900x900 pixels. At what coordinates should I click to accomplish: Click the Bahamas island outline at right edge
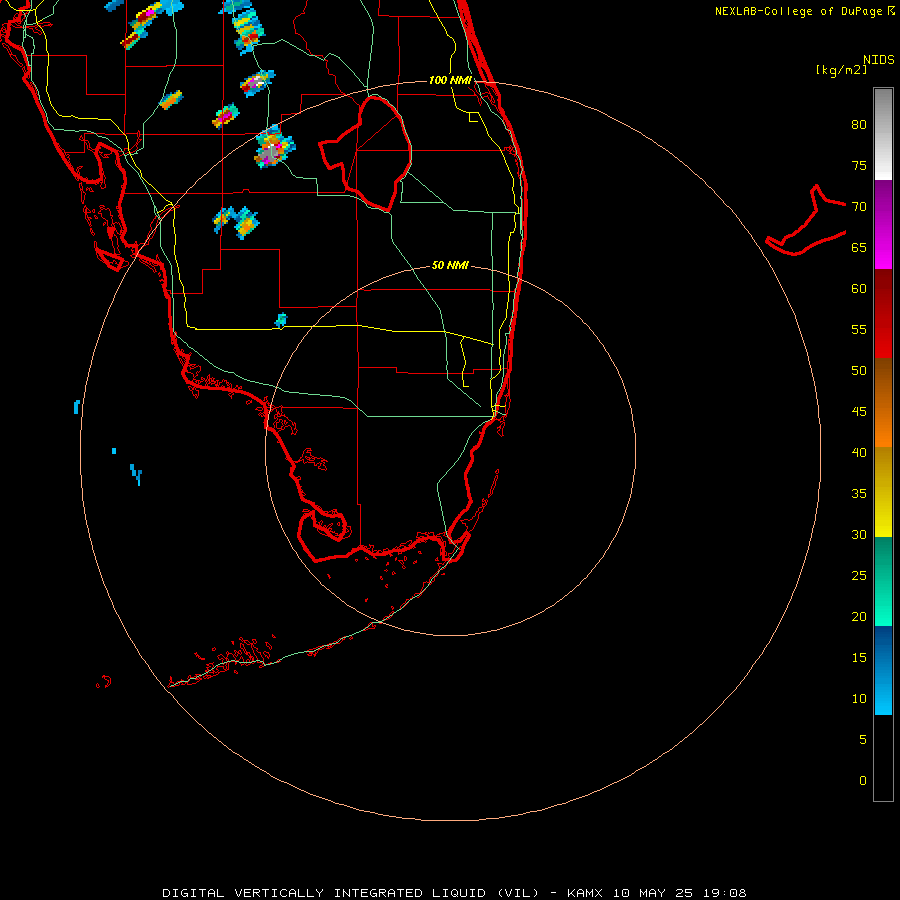(x=806, y=220)
